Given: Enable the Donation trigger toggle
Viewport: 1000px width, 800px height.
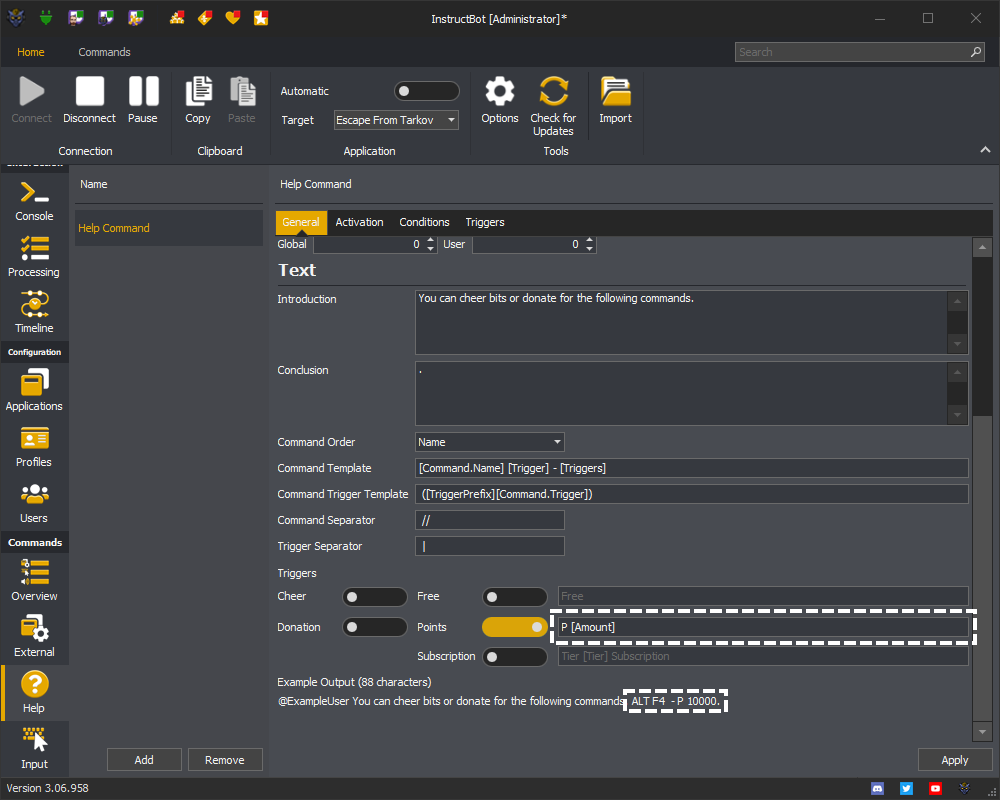Looking at the screenshot, I should coord(374,627).
